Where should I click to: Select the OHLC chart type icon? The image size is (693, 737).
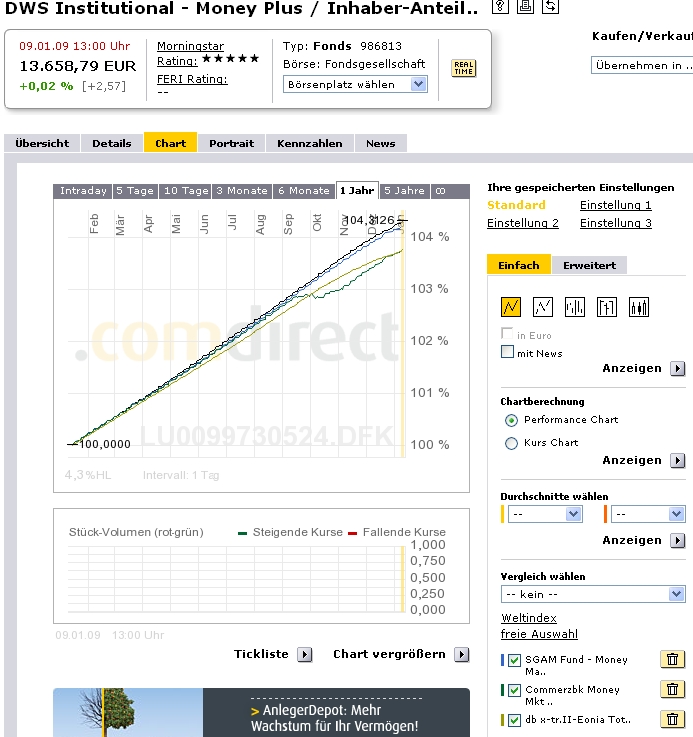606,307
